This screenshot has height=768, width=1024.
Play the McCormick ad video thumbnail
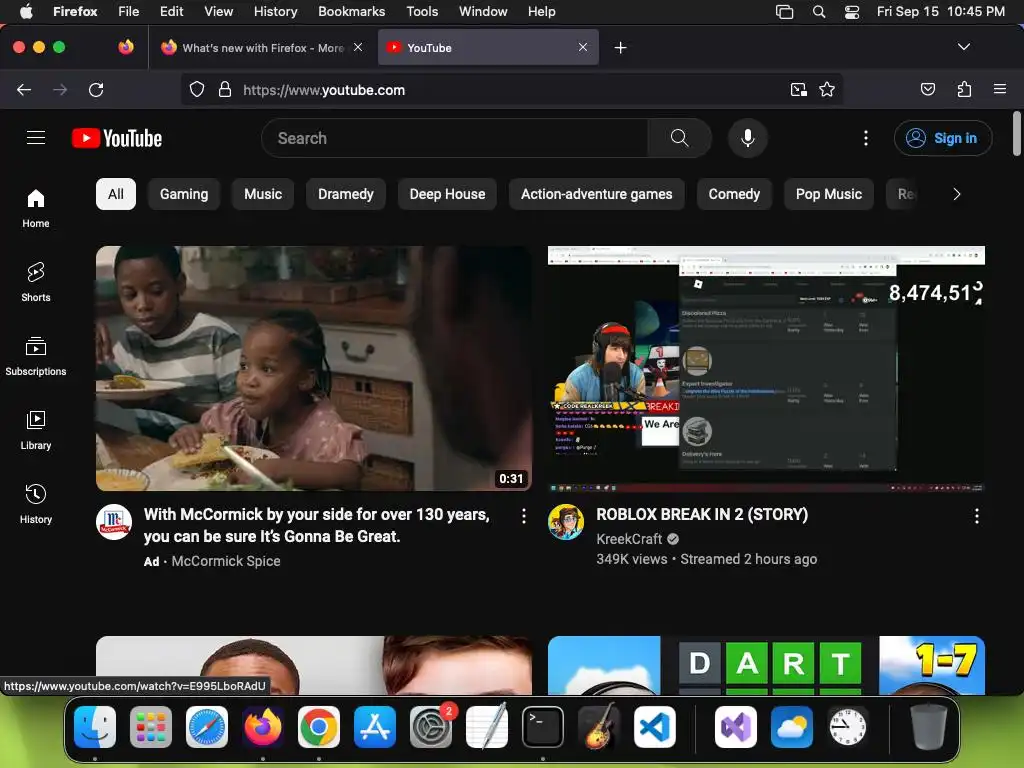[313, 368]
